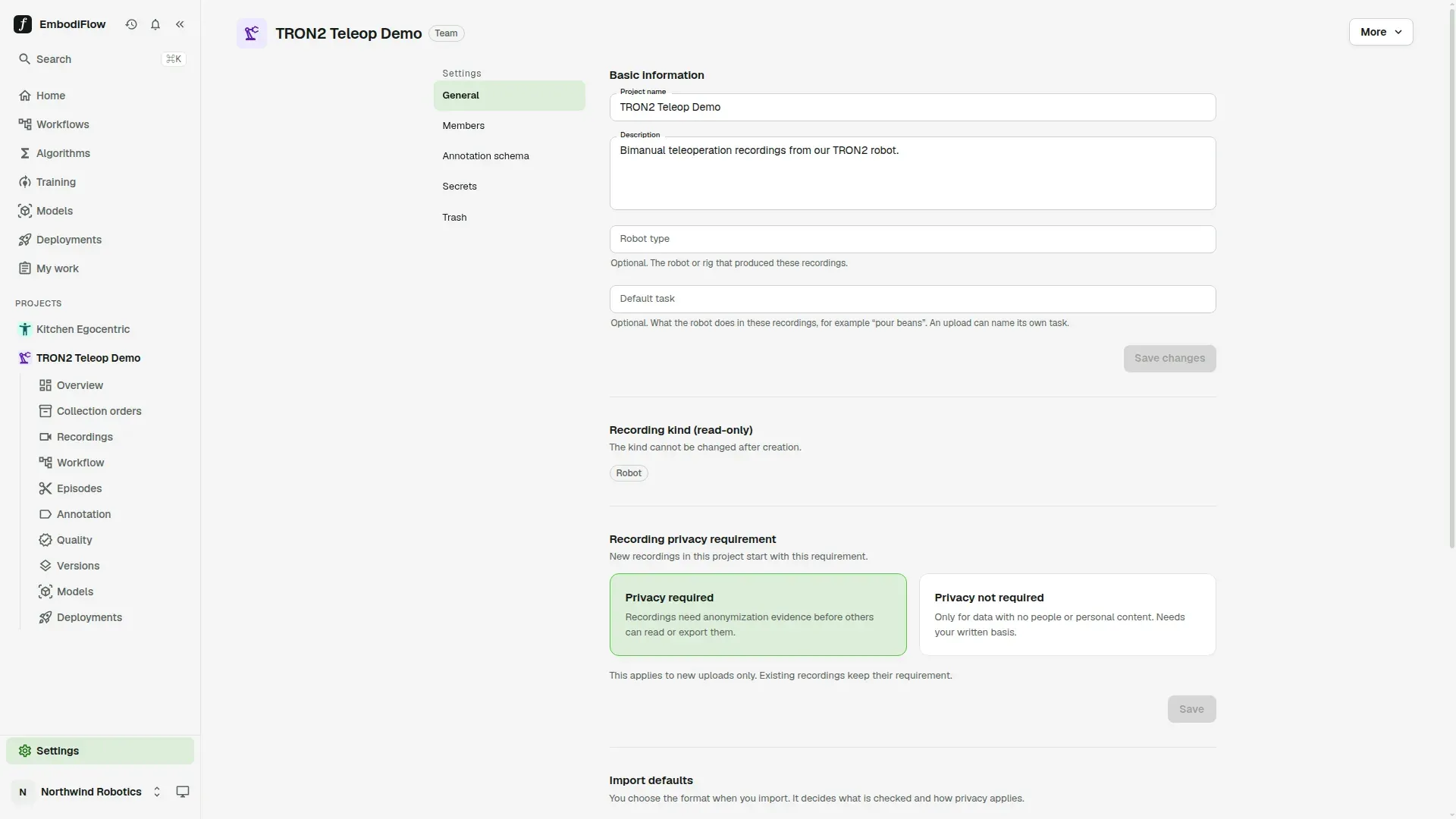Click the Quality badge icon
The height and width of the screenshot is (819, 1456).
click(x=45, y=540)
